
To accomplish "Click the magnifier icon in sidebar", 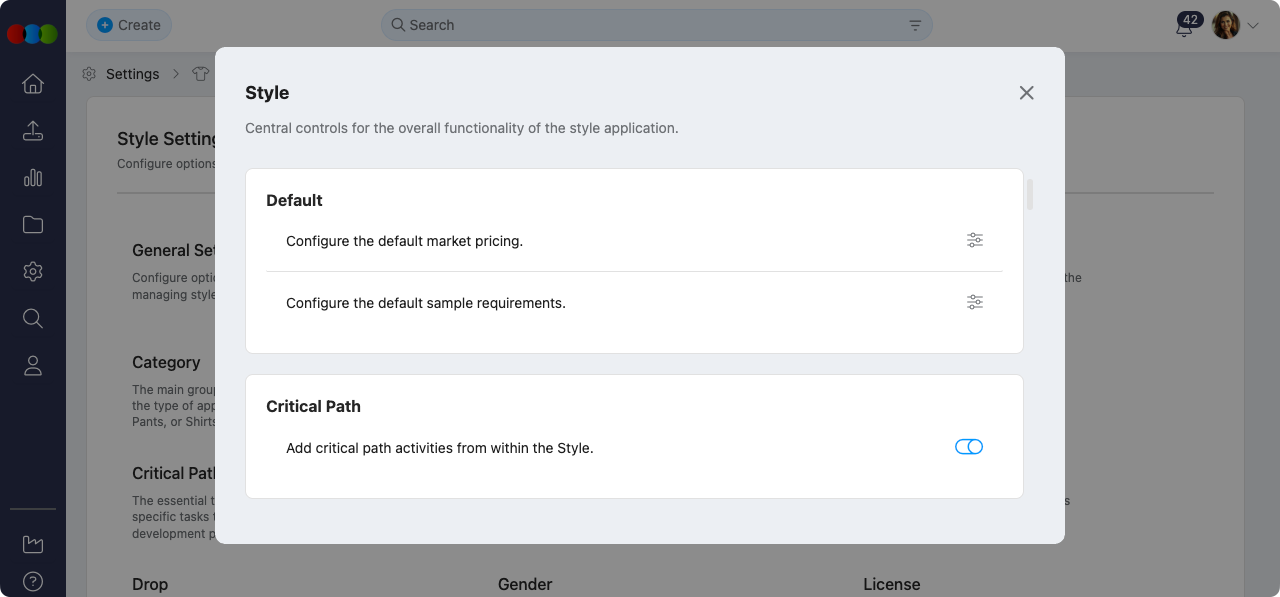I will (x=33, y=319).
